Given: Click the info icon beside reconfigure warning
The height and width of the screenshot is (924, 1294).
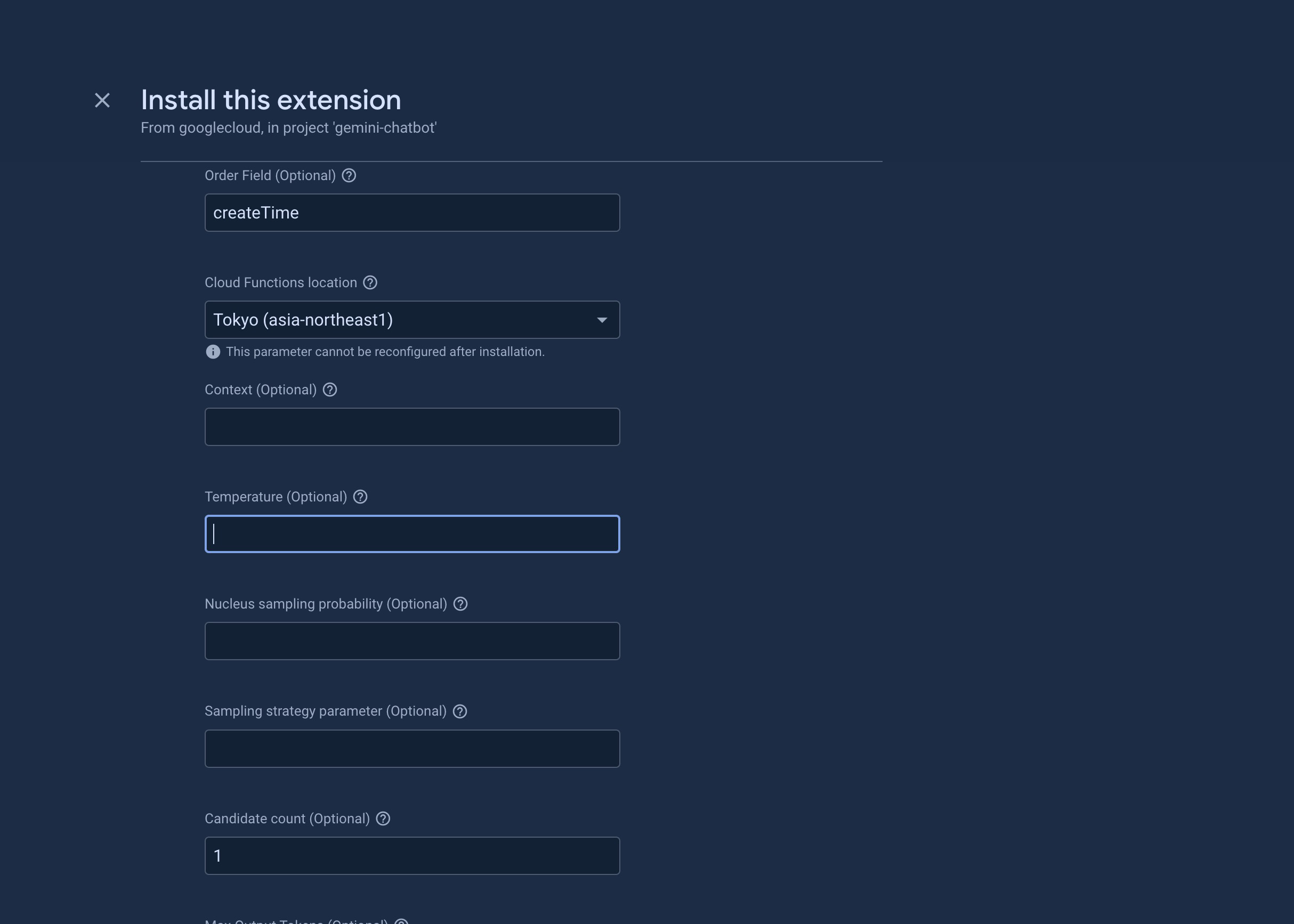Looking at the screenshot, I should [x=213, y=352].
